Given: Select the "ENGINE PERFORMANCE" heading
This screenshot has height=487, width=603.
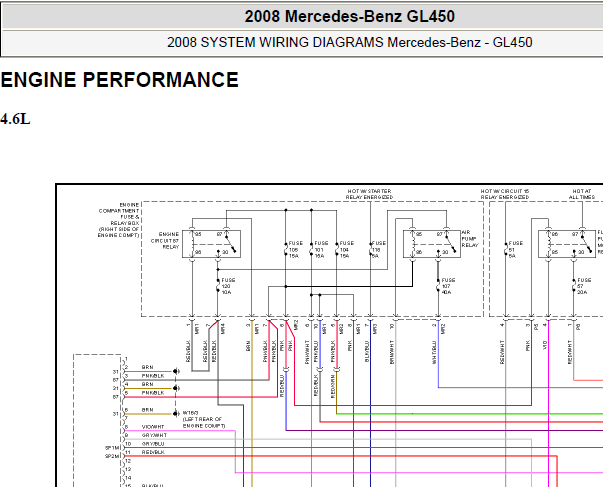Looking at the screenshot, I should tap(120, 80).
